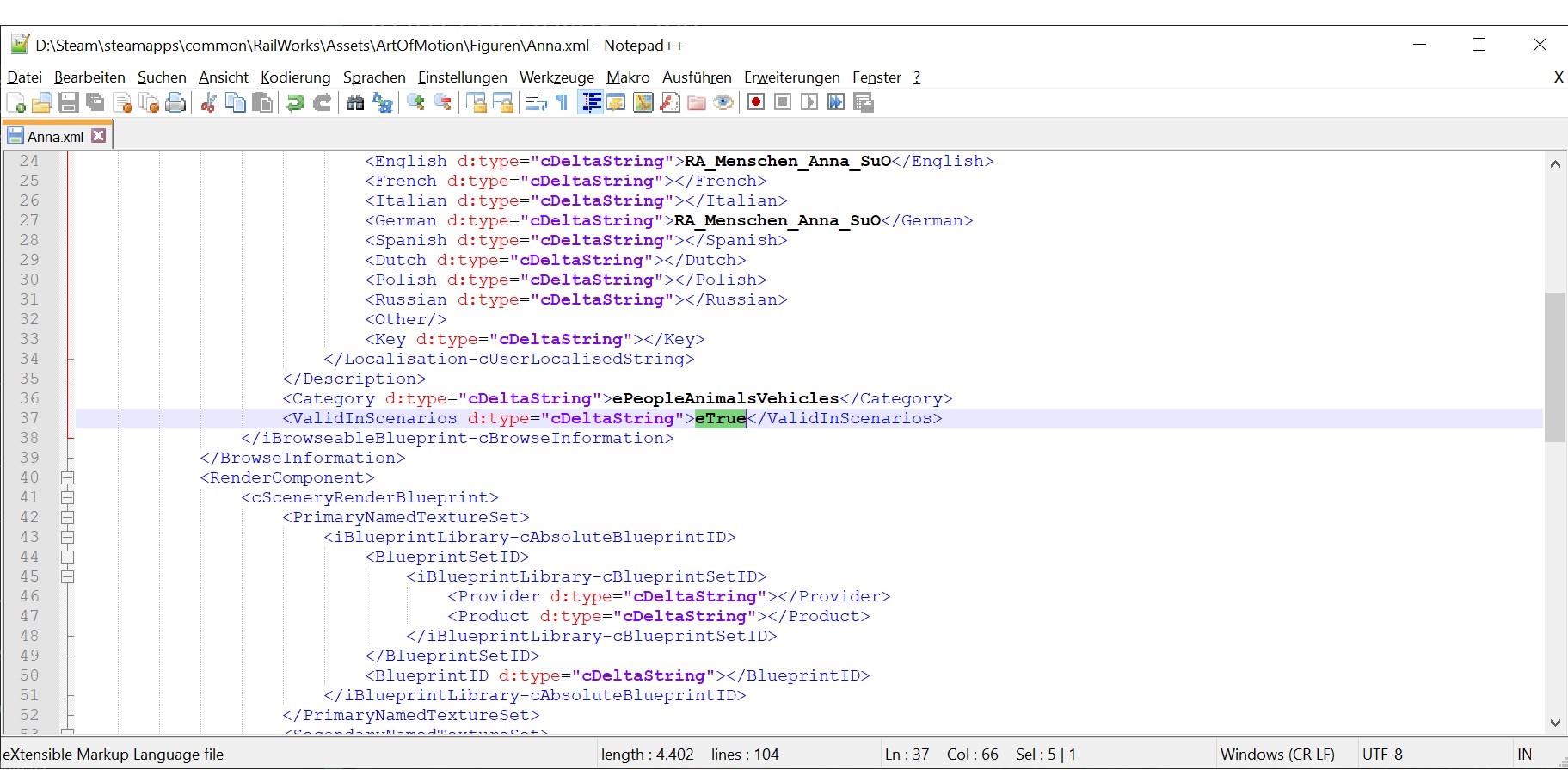Click the Zoom in toolbar icon

click(x=416, y=103)
